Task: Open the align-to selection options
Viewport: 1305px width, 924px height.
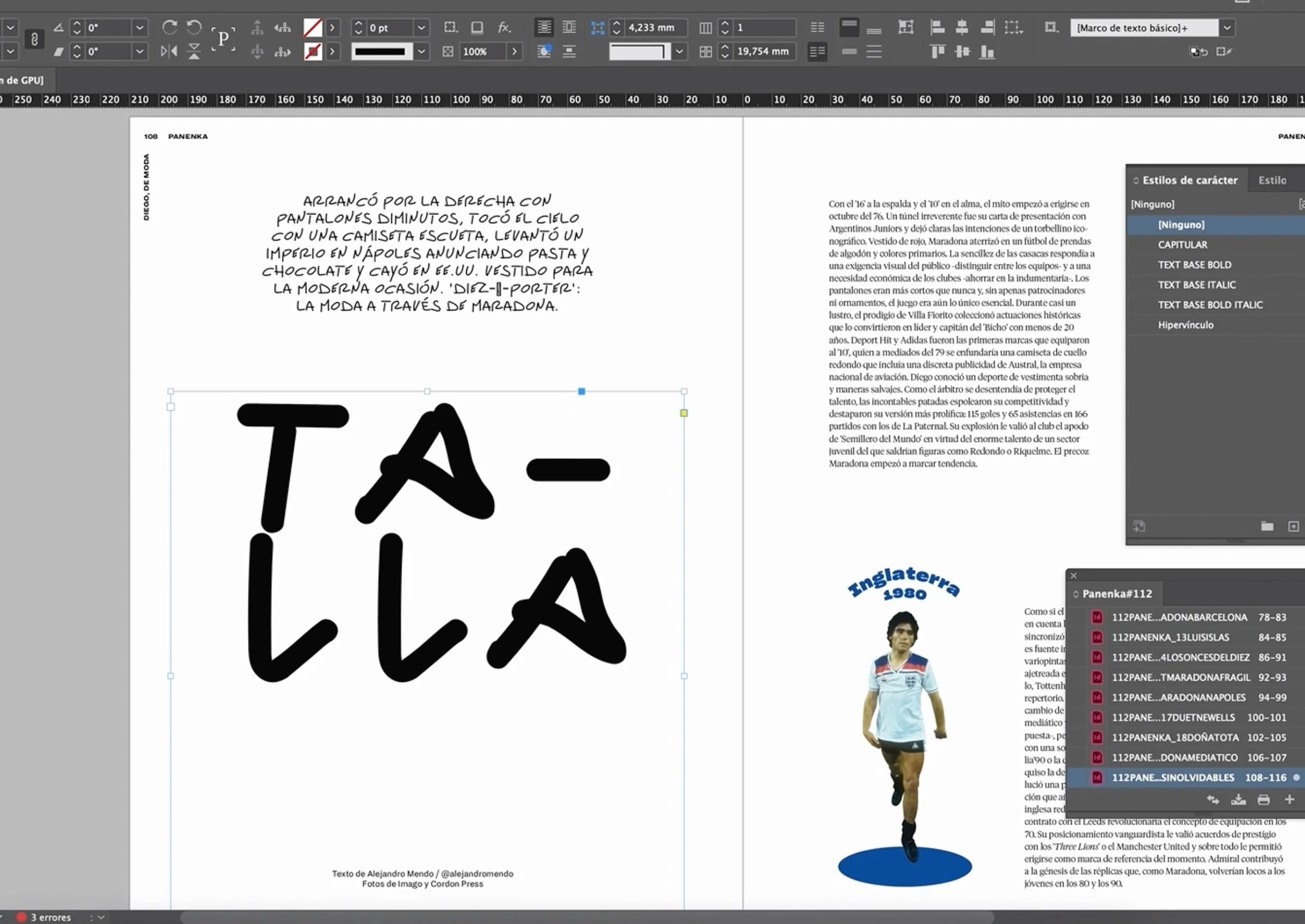Action: (1014, 27)
